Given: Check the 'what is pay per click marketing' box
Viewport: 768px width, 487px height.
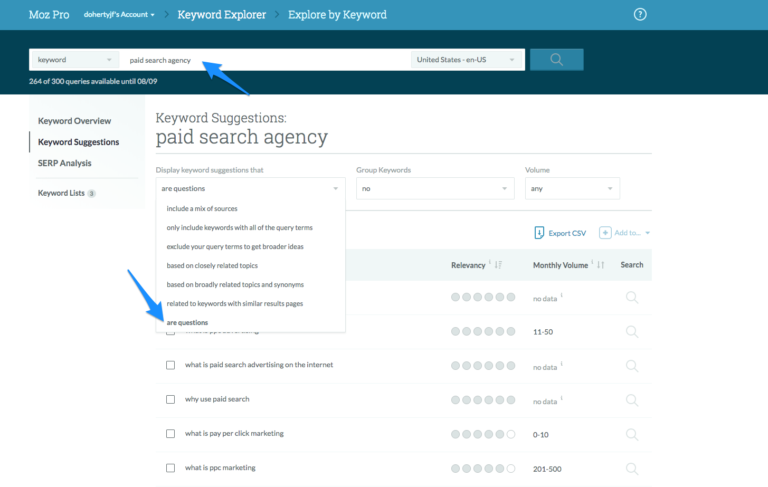Looking at the screenshot, I should tap(170, 434).
